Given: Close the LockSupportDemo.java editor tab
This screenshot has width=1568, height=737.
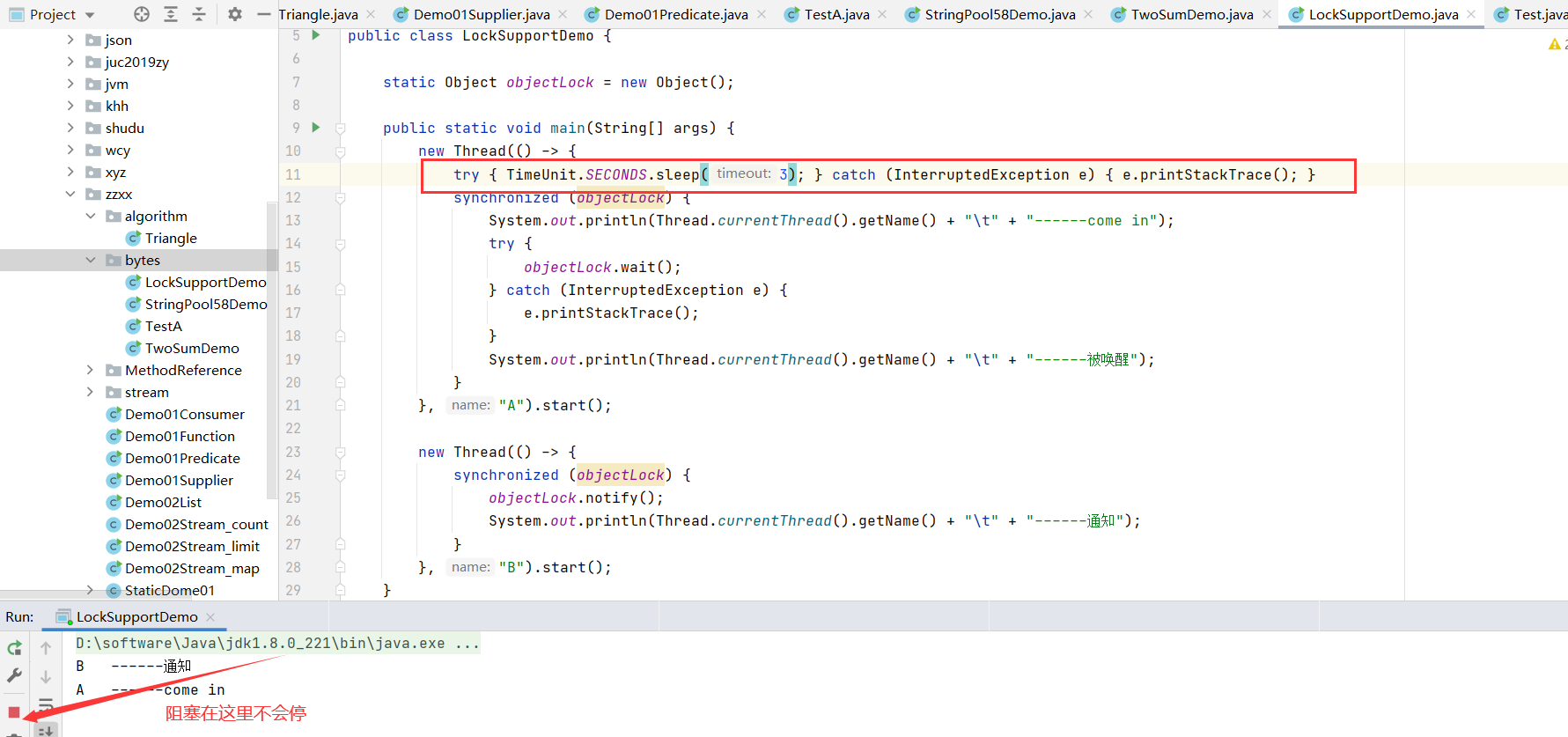Looking at the screenshot, I should [1471, 14].
